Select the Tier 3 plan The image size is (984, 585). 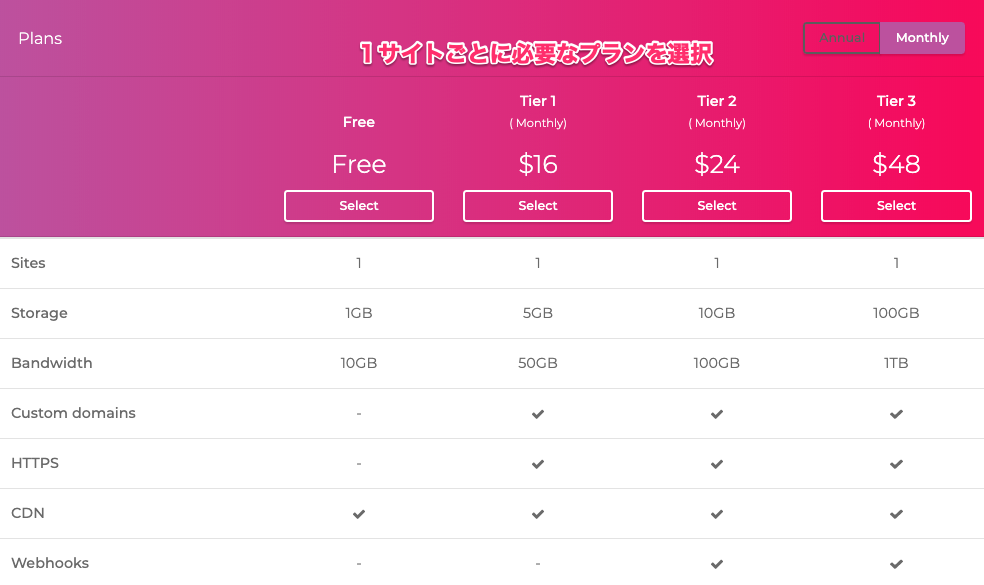tap(896, 206)
